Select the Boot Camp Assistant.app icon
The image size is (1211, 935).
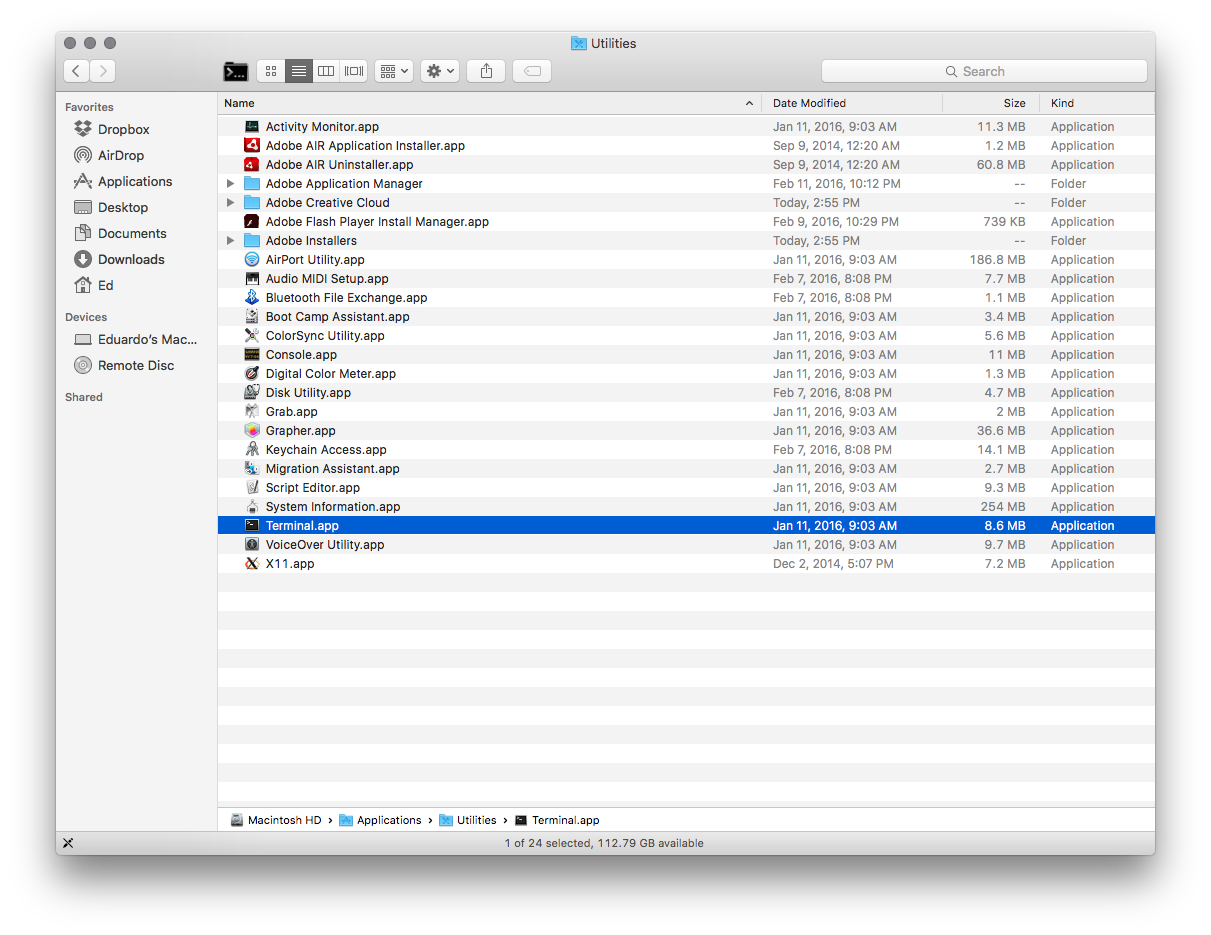pyautogui.click(x=252, y=317)
